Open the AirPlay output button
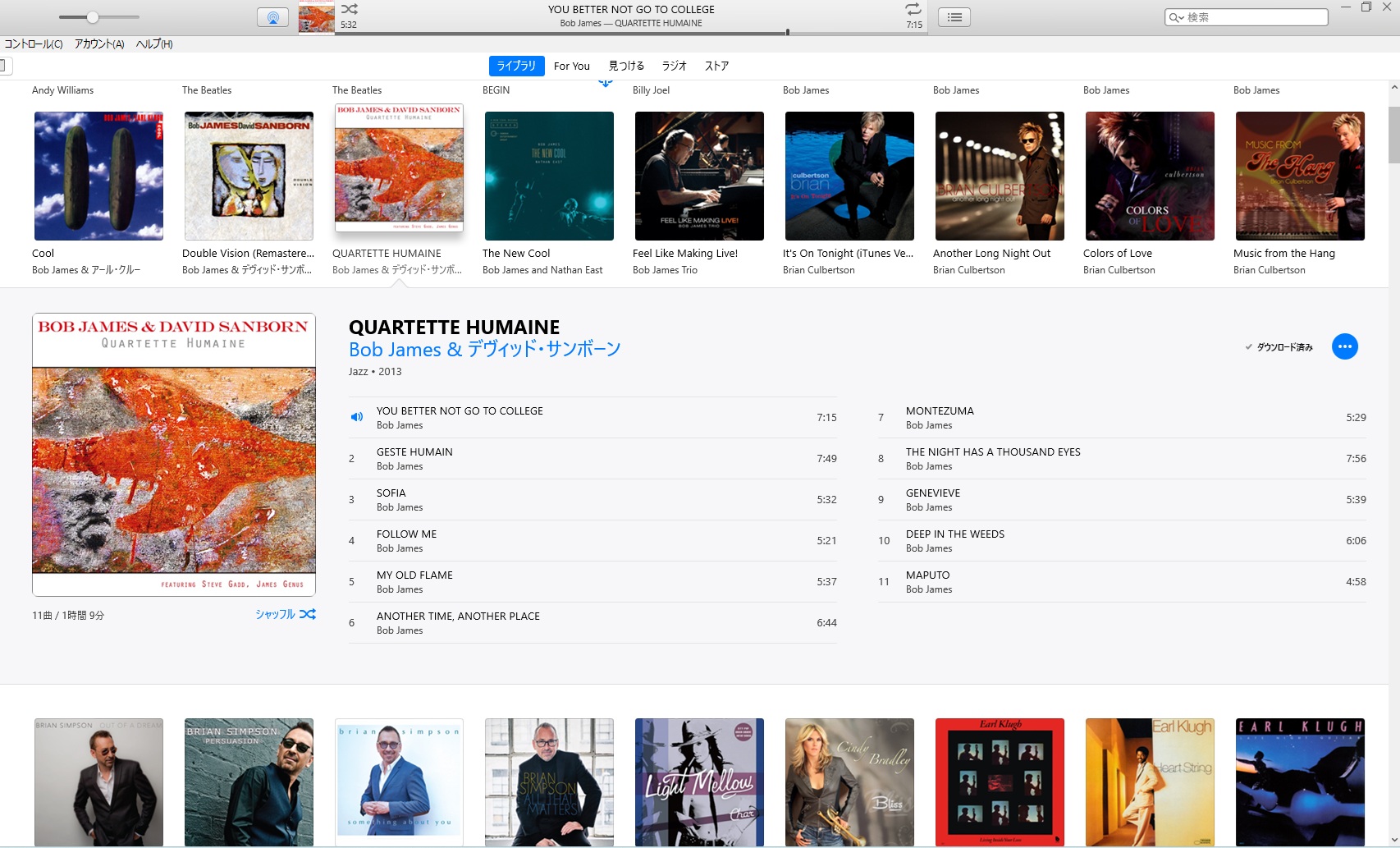This screenshot has height=848, width=1400. point(272,17)
